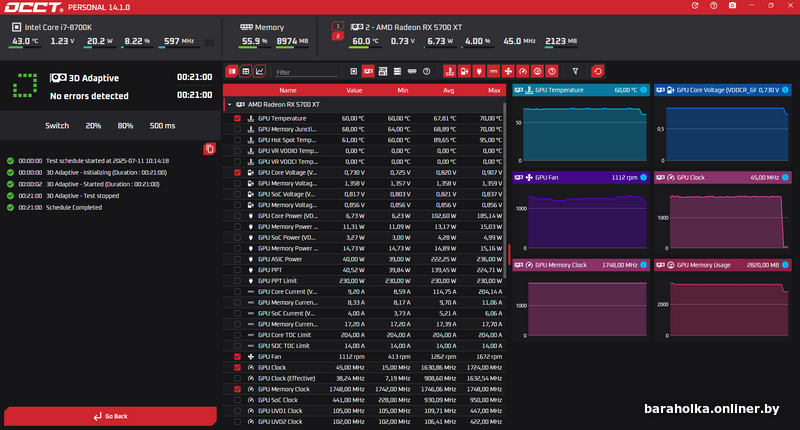Click the Intel Core i7-8700K header
The height and width of the screenshot is (430, 800).
tap(52, 27)
